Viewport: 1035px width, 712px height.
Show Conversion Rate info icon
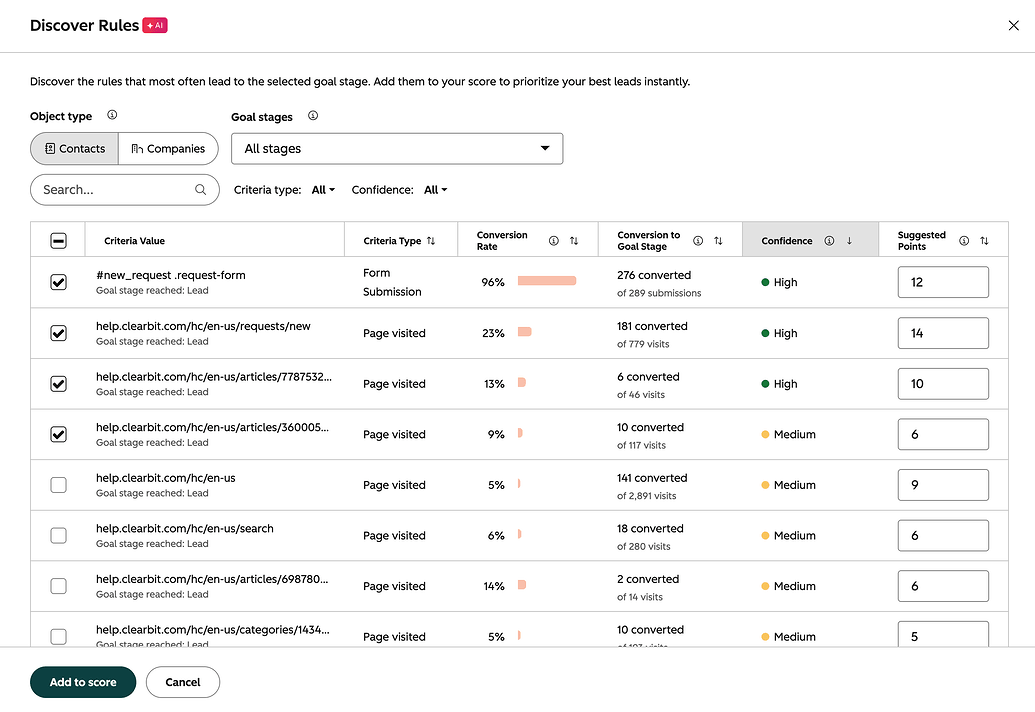click(554, 241)
